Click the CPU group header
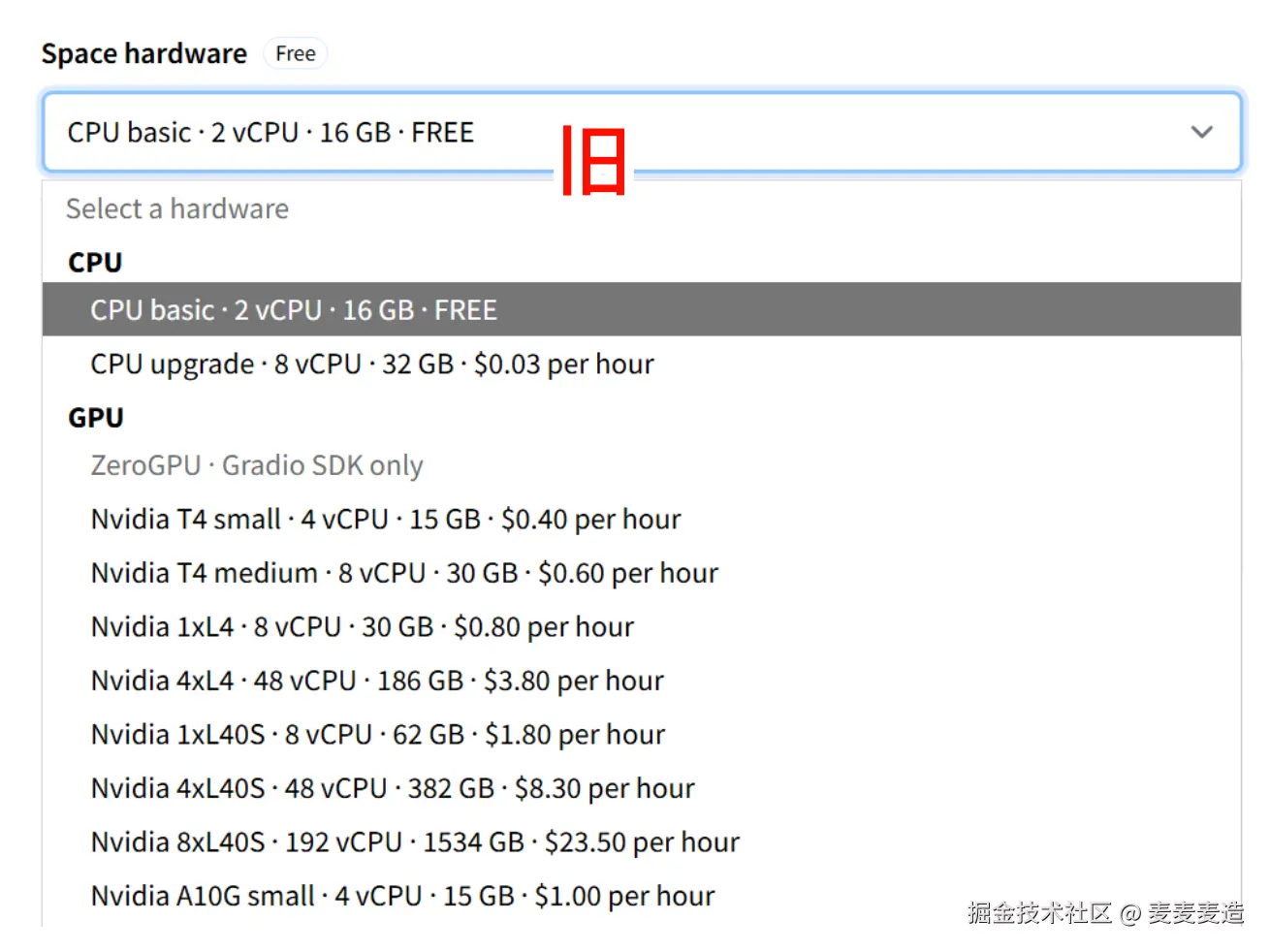This screenshot has height=952, width=1270. click(95, 262)
